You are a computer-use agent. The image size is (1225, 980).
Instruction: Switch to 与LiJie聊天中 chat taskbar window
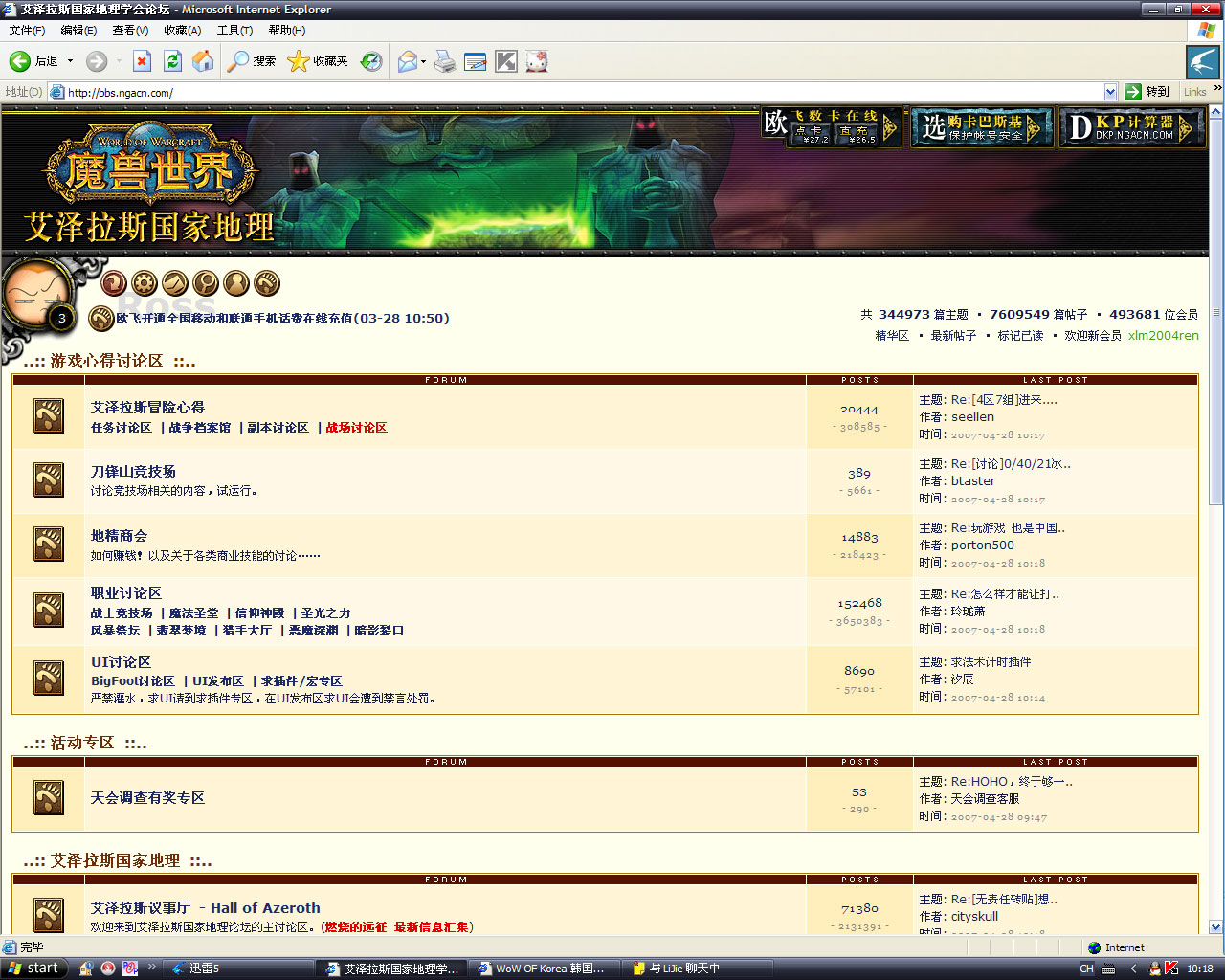[697, 969]
